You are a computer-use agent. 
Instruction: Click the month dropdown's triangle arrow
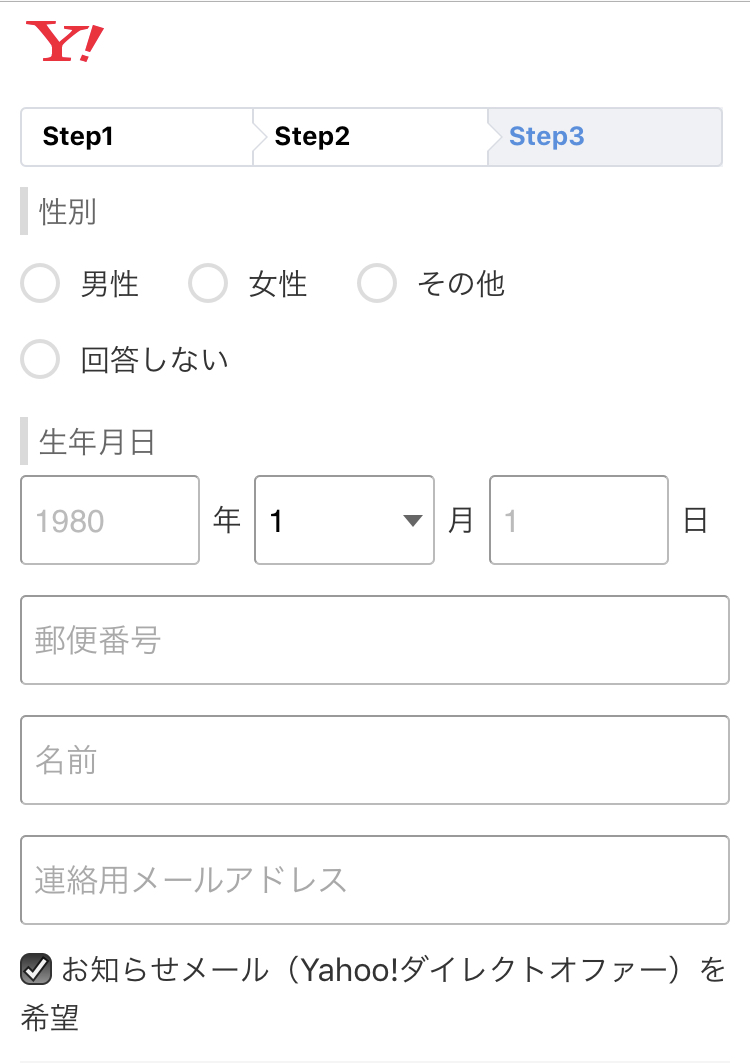point(412,521)
